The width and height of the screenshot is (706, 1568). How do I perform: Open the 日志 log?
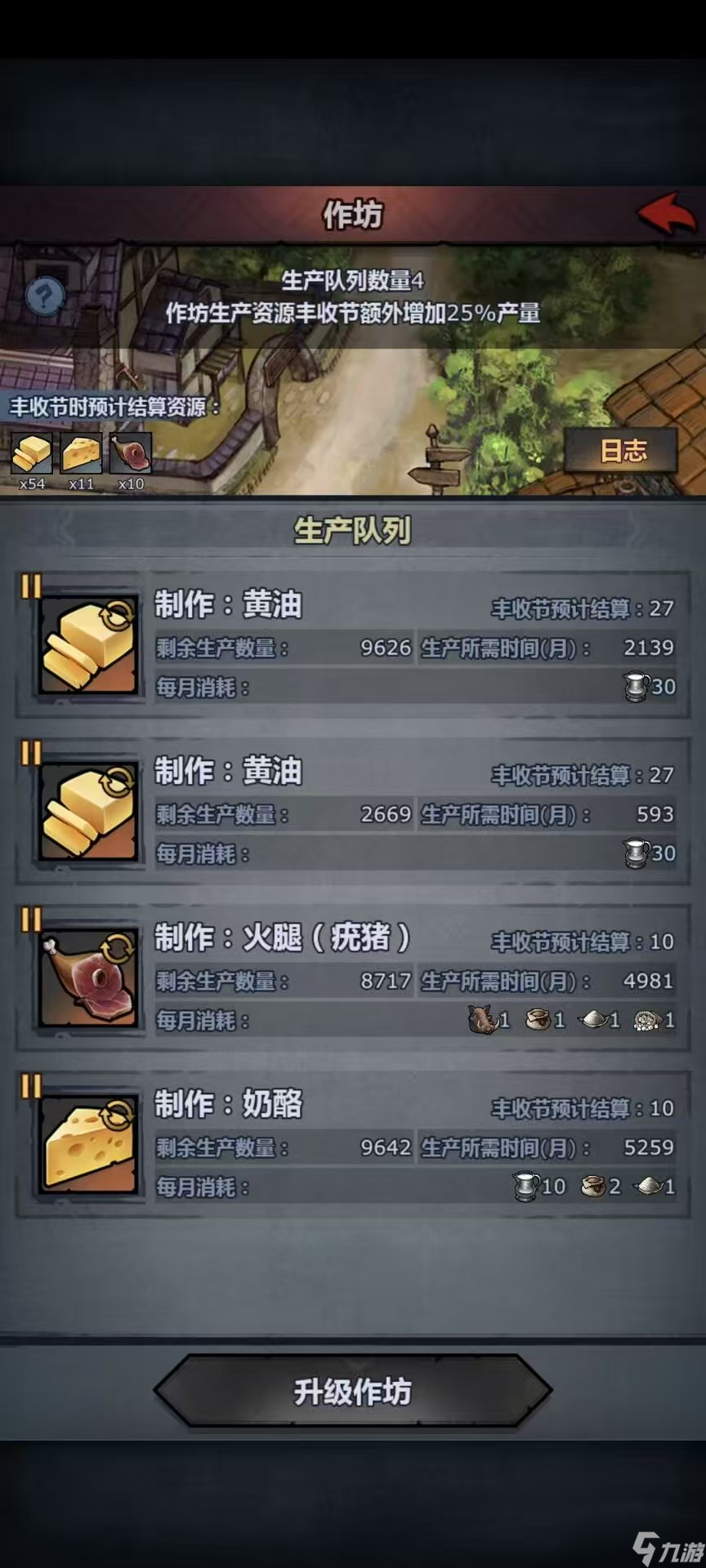[623, 451]
